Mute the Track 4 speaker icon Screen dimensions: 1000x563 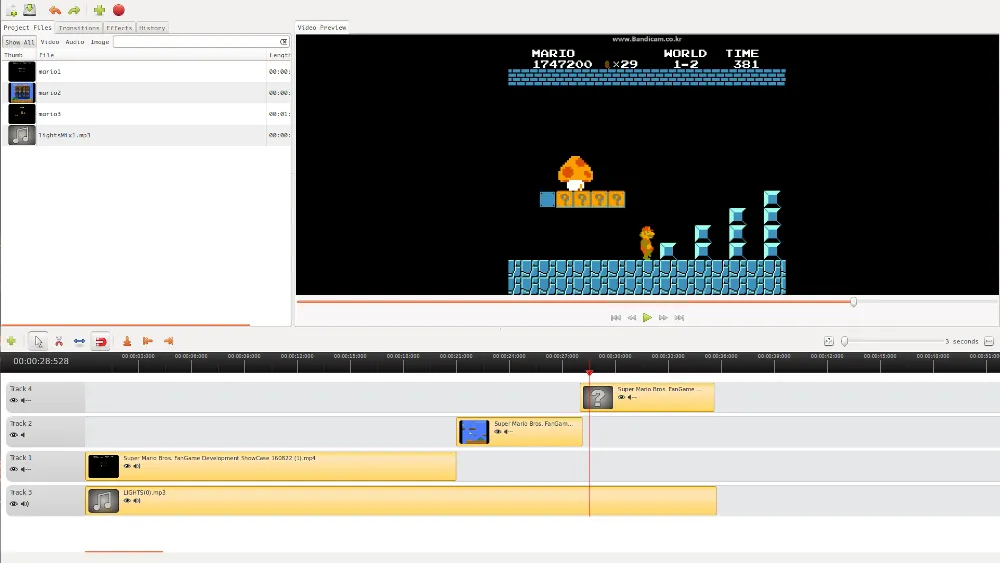point(26,400)
